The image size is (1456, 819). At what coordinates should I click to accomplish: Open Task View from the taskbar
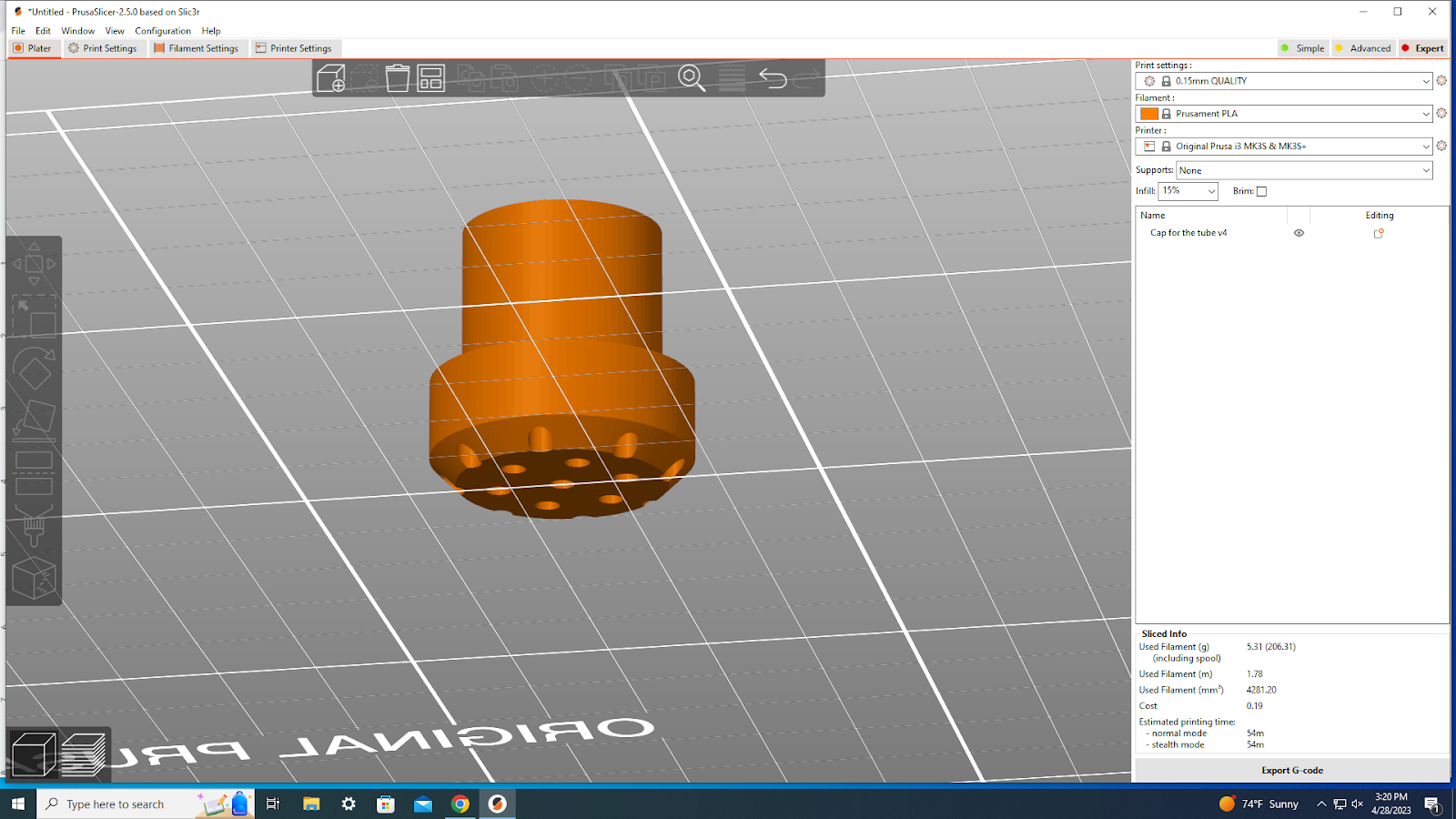point(273,804)
